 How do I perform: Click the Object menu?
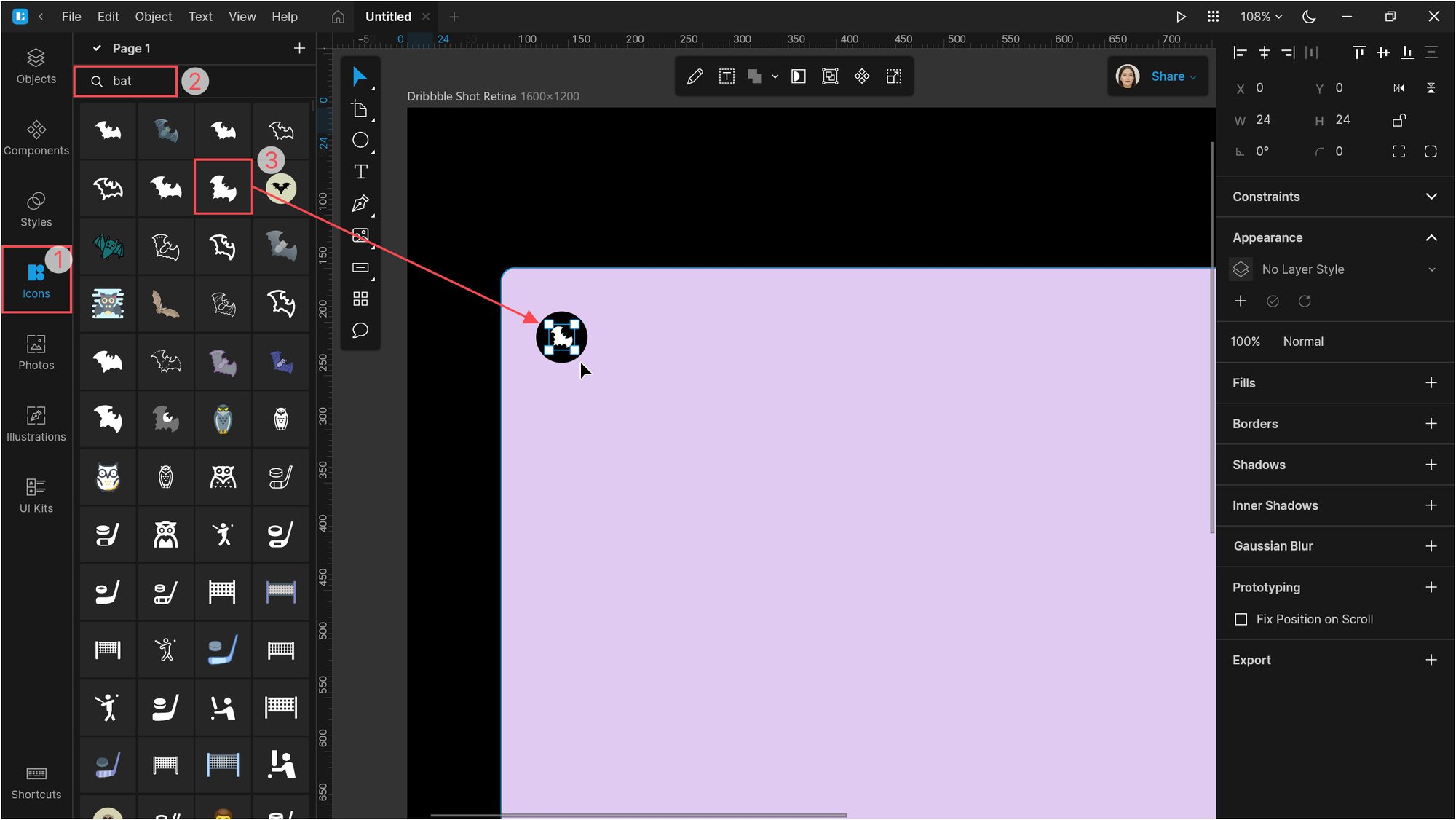(154, 16)
